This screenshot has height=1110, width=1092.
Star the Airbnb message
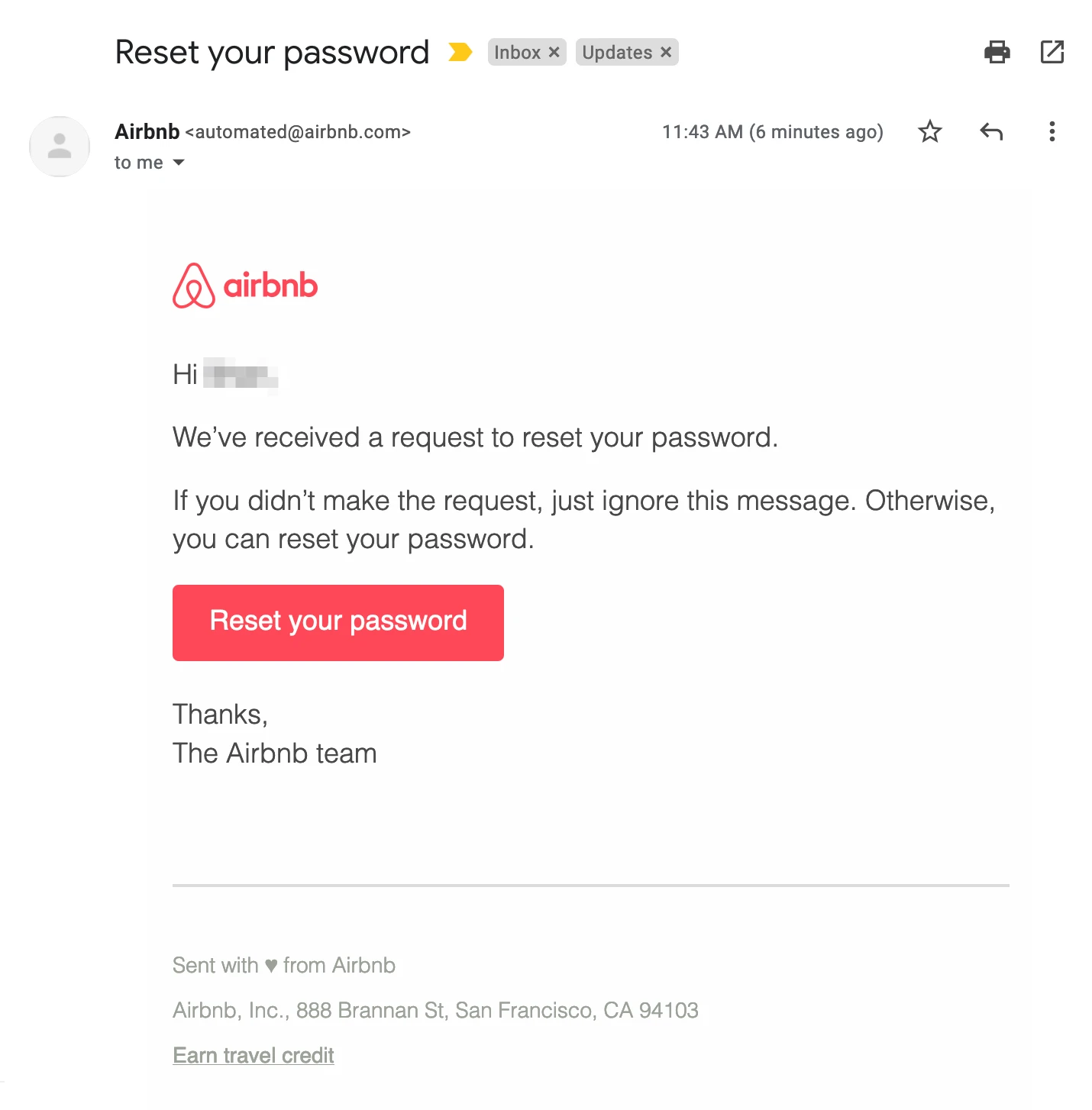pos(929,132)
